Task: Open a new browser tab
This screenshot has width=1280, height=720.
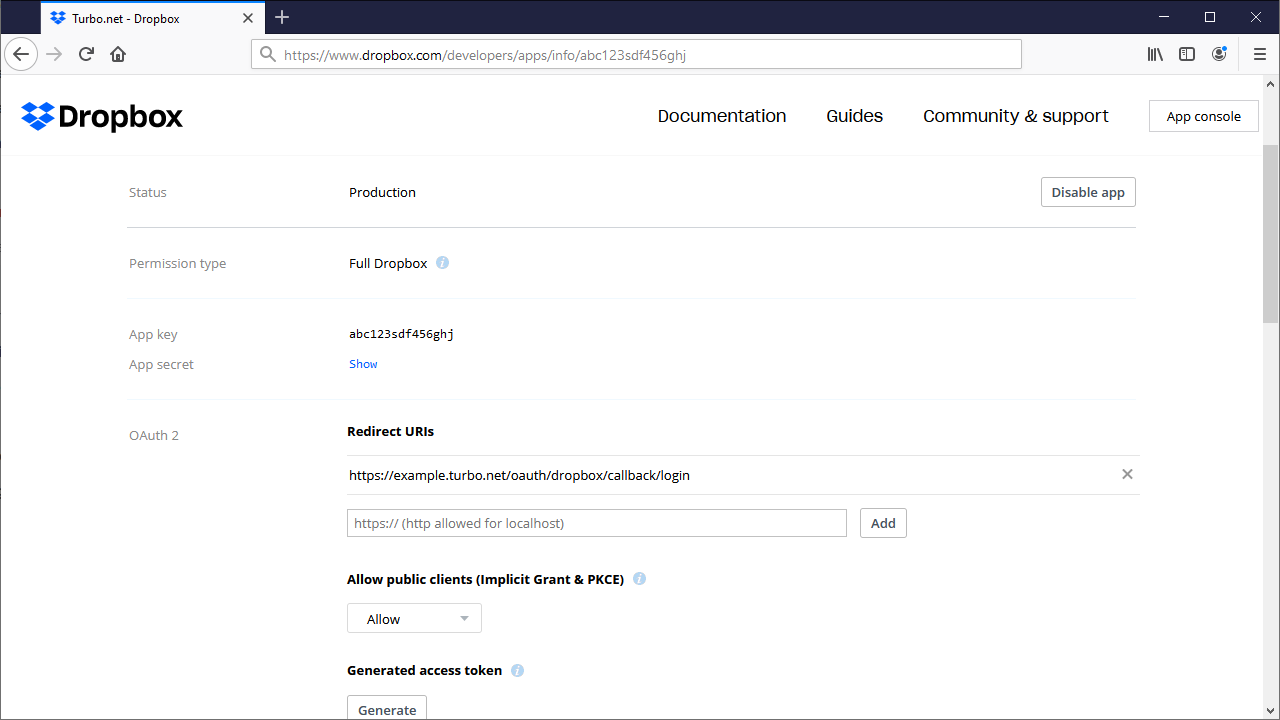Action: [x=282, y=17]
